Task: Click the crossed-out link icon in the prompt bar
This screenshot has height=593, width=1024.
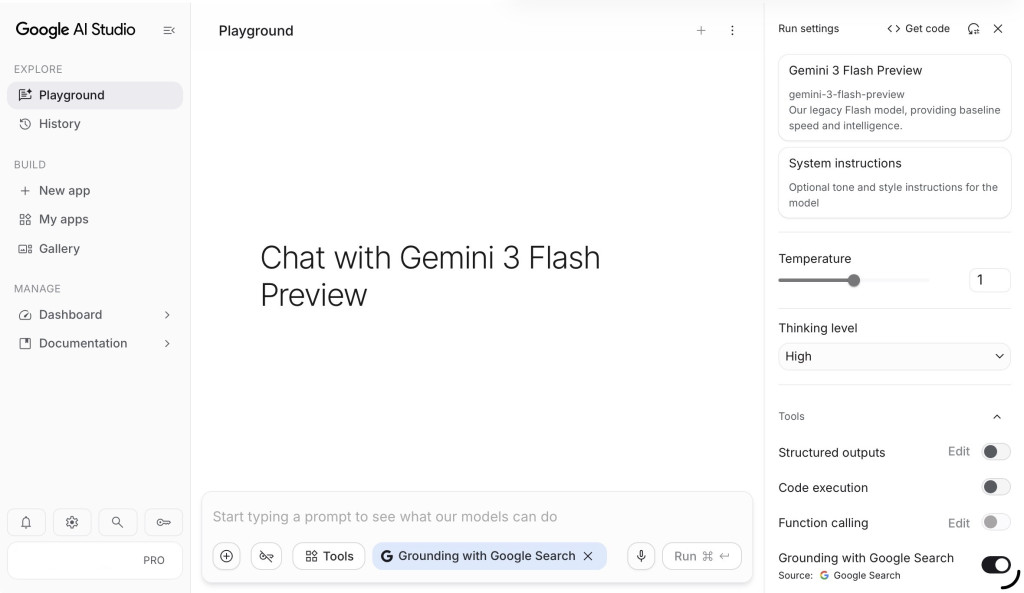Action: pyautogui.click(x=266, y=556)
